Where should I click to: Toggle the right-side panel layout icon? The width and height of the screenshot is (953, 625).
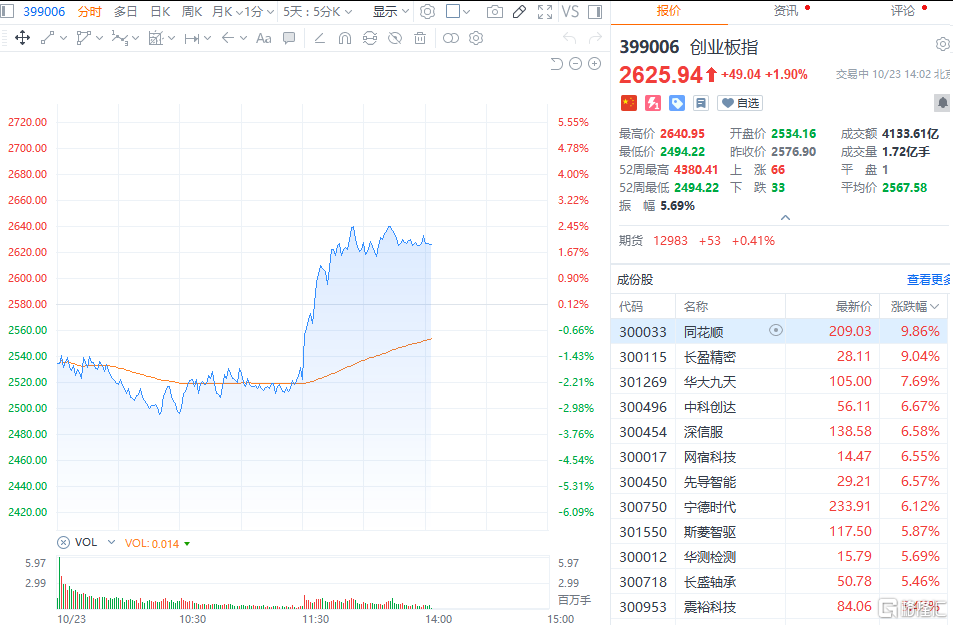coord(595,12)
